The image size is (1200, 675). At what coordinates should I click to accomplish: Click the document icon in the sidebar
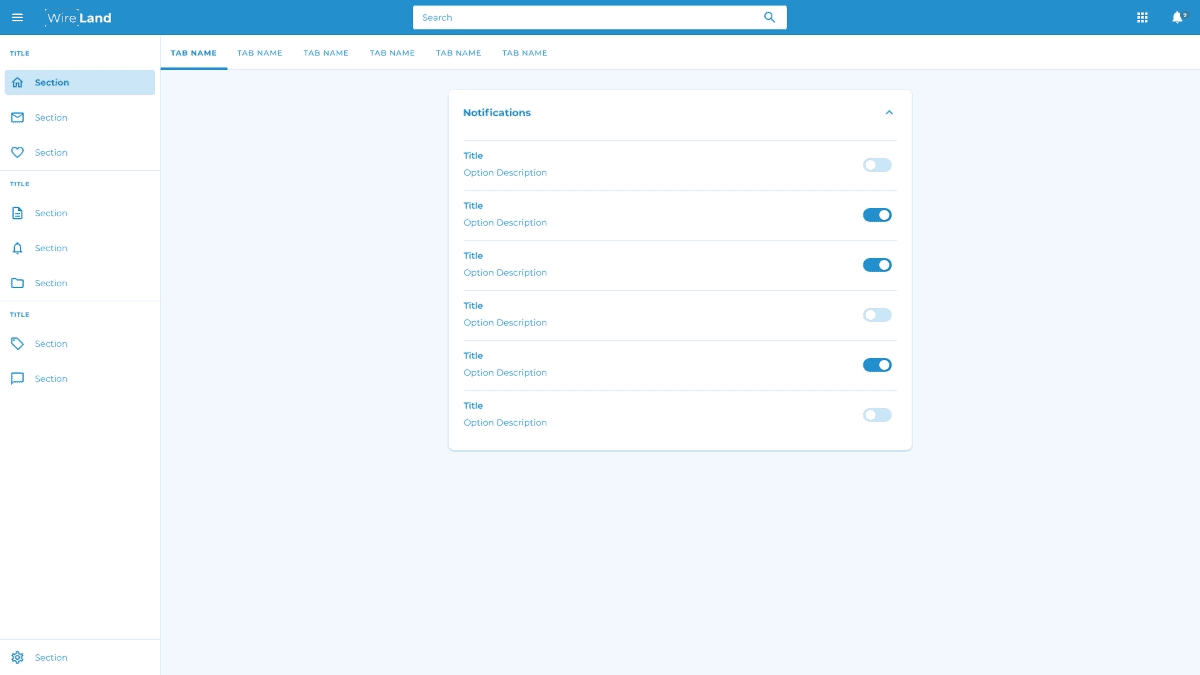click(x=17, y=213)
